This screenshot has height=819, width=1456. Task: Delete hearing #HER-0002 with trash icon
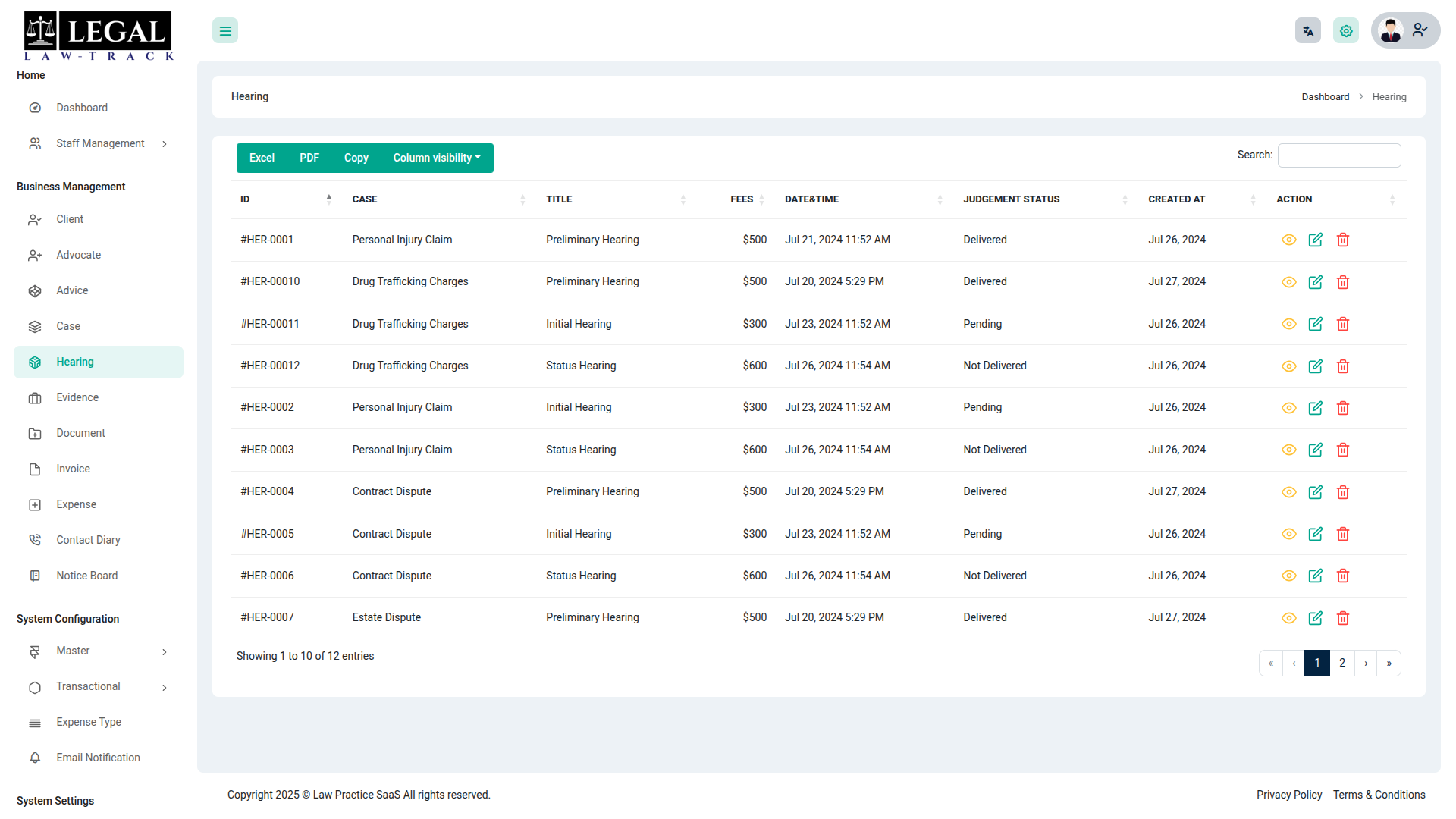point(1343,408)
